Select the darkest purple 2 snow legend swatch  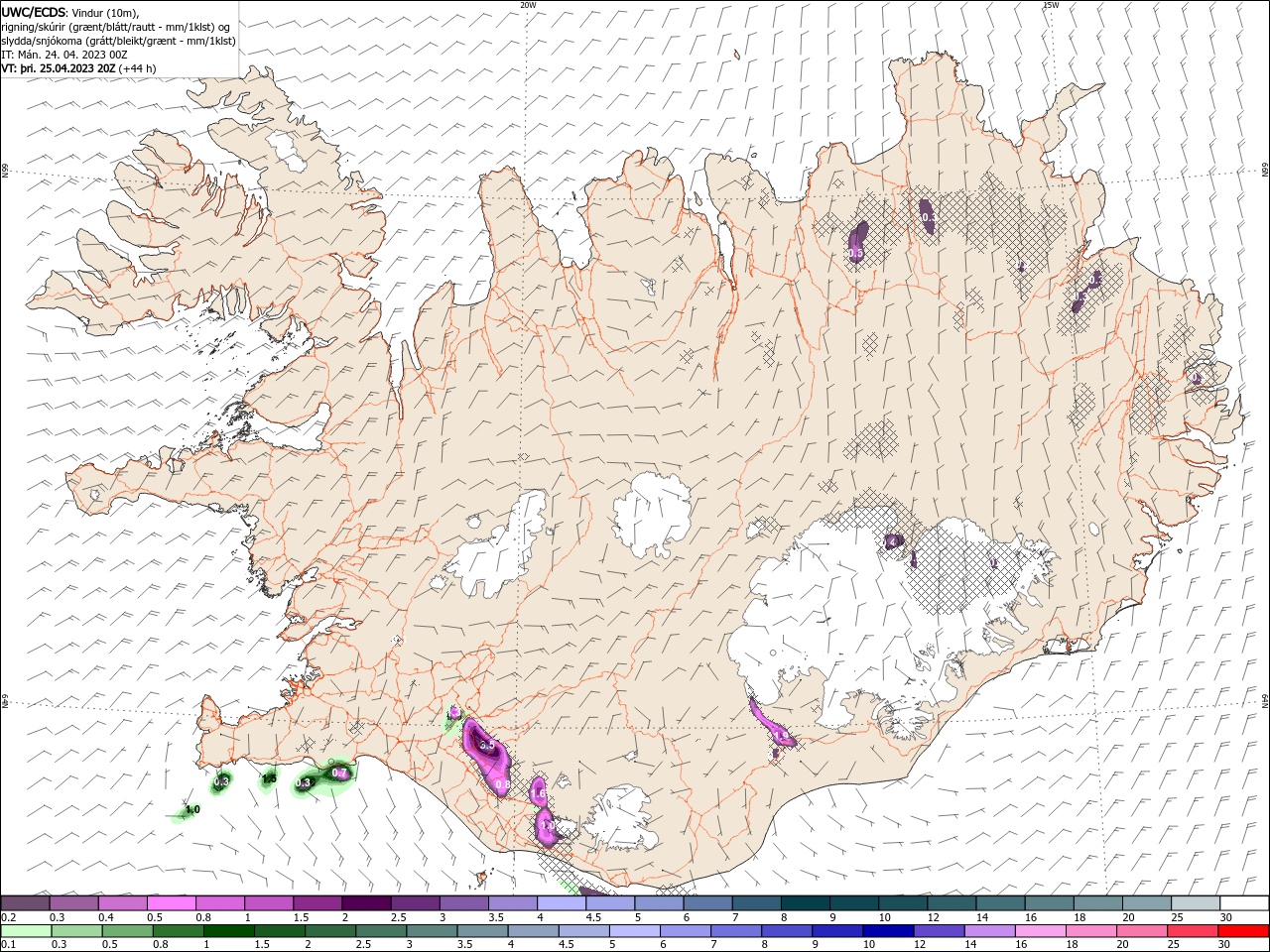366,902
